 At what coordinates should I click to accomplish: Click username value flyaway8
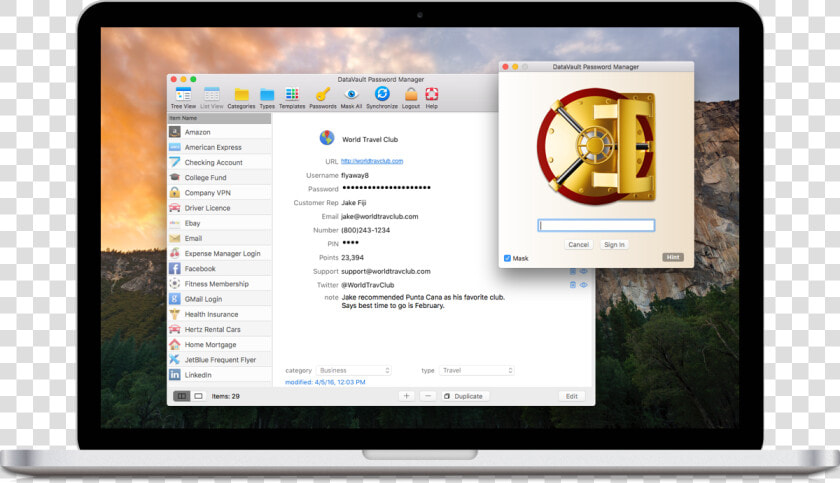point(355,175)
